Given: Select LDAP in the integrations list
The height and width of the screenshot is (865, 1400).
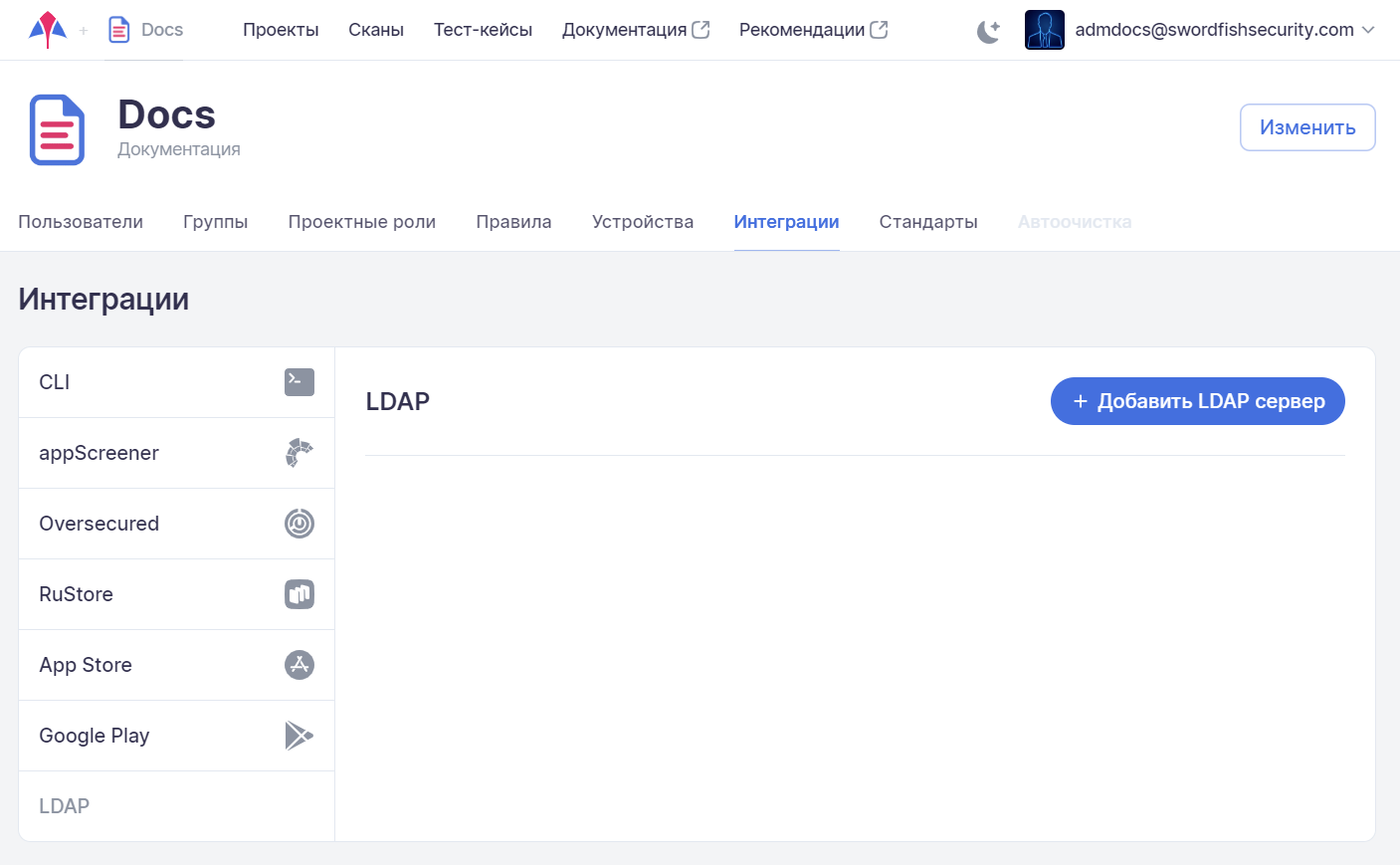Looking at the screenshot, I should 65,806.
